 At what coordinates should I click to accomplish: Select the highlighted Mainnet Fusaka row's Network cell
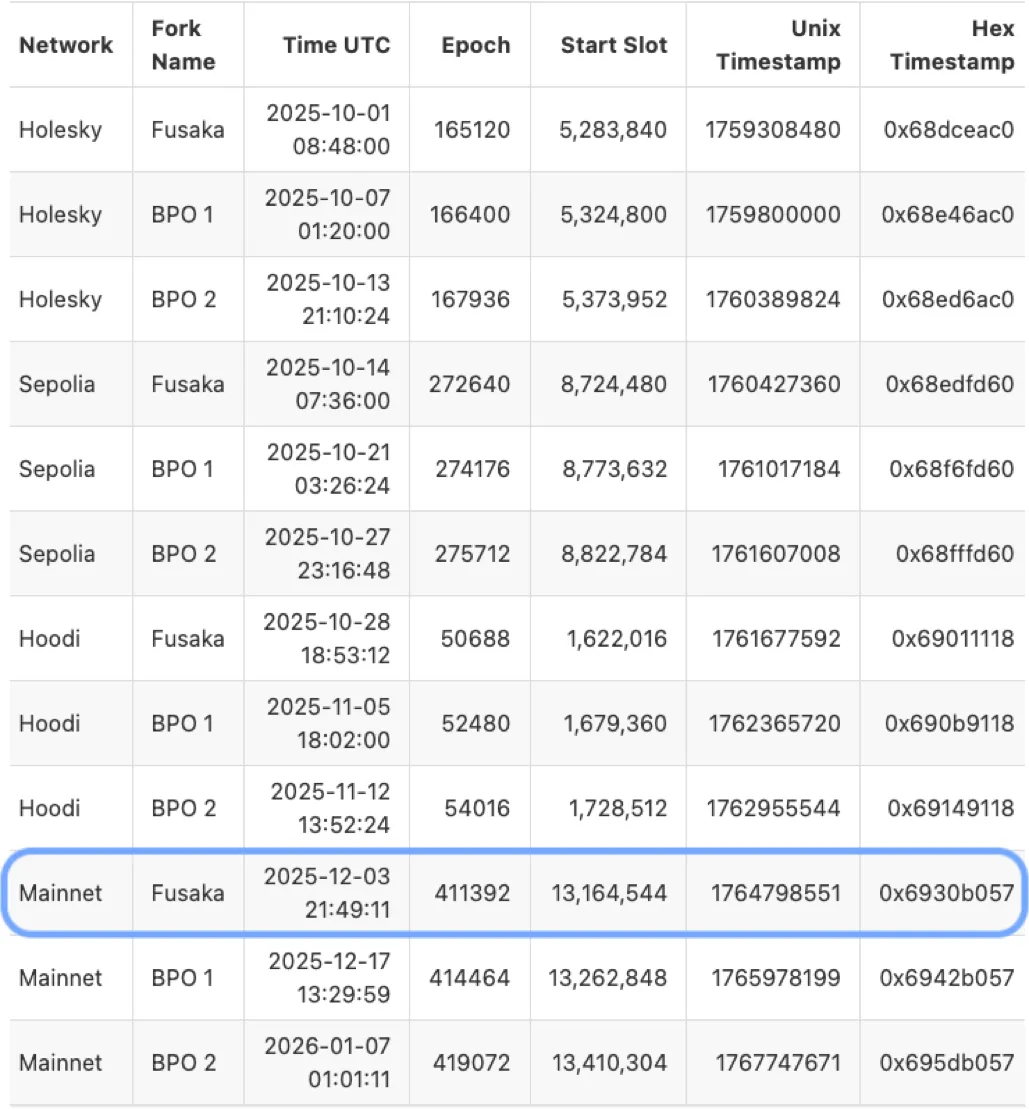[60, 893]
